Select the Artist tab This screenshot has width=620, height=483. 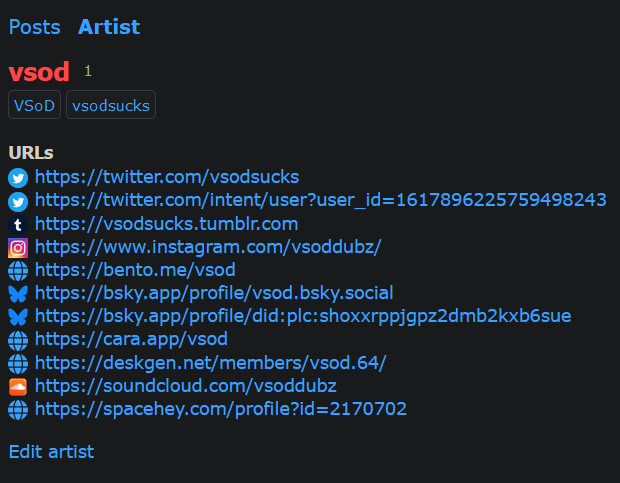pos(109,27)
